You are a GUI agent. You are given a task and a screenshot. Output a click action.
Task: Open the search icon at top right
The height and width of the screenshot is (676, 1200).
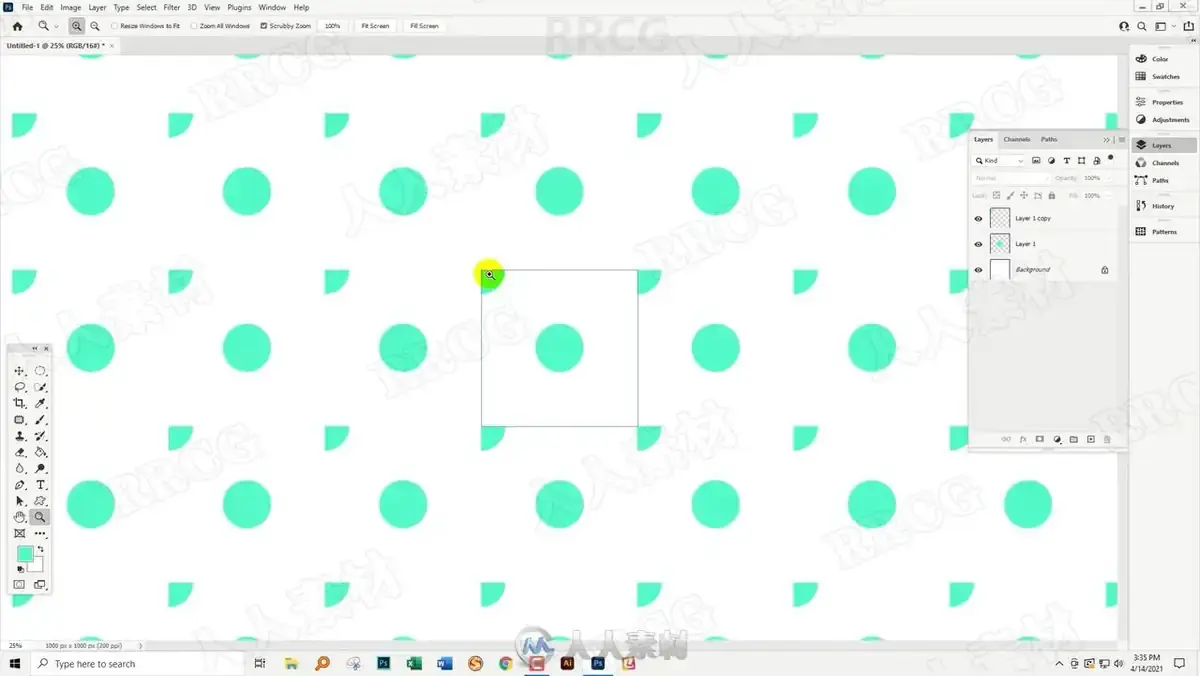pyautogui.click(x=1142, y=26)
